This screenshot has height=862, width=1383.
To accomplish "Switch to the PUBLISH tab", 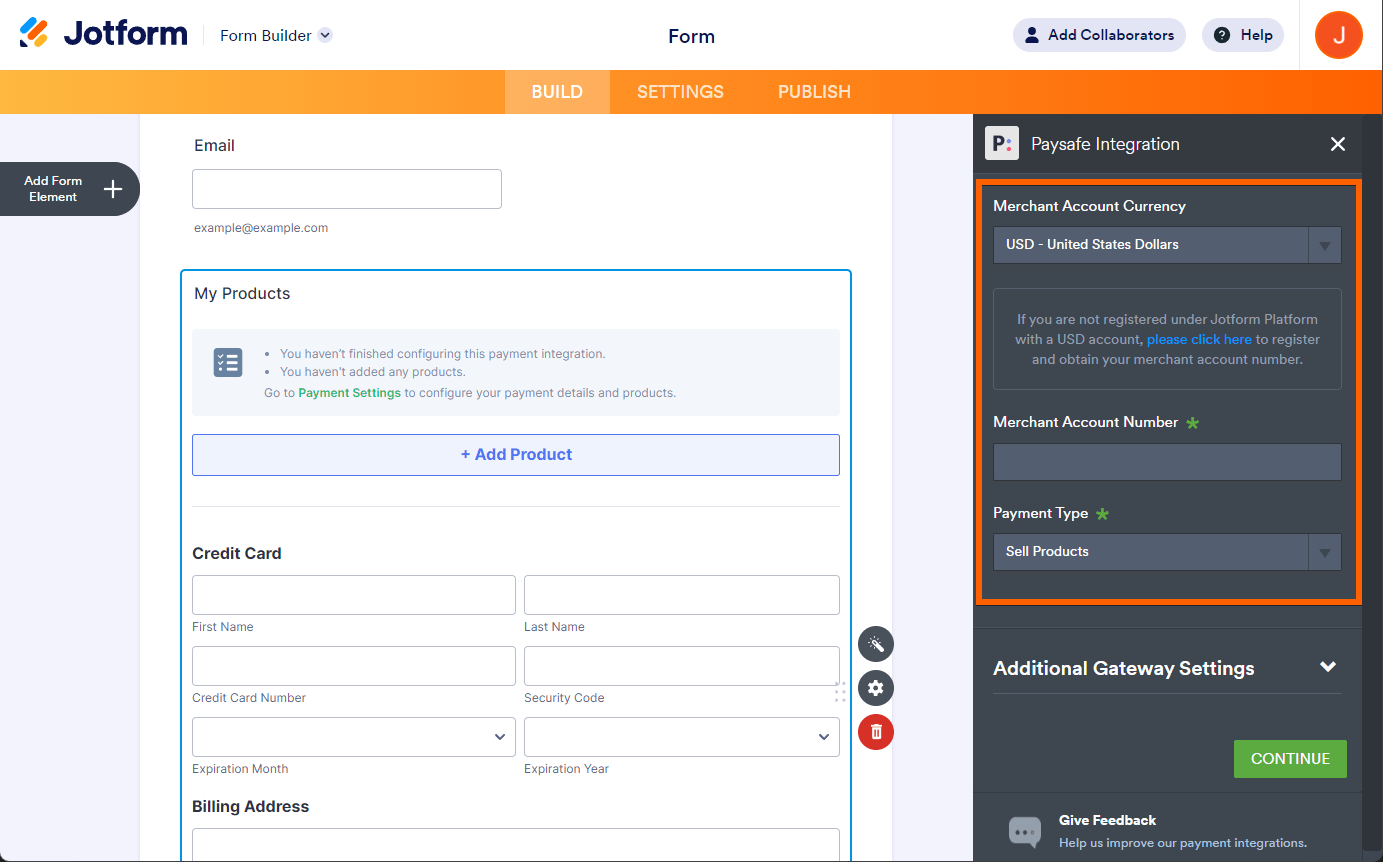I will click(814, 92).
